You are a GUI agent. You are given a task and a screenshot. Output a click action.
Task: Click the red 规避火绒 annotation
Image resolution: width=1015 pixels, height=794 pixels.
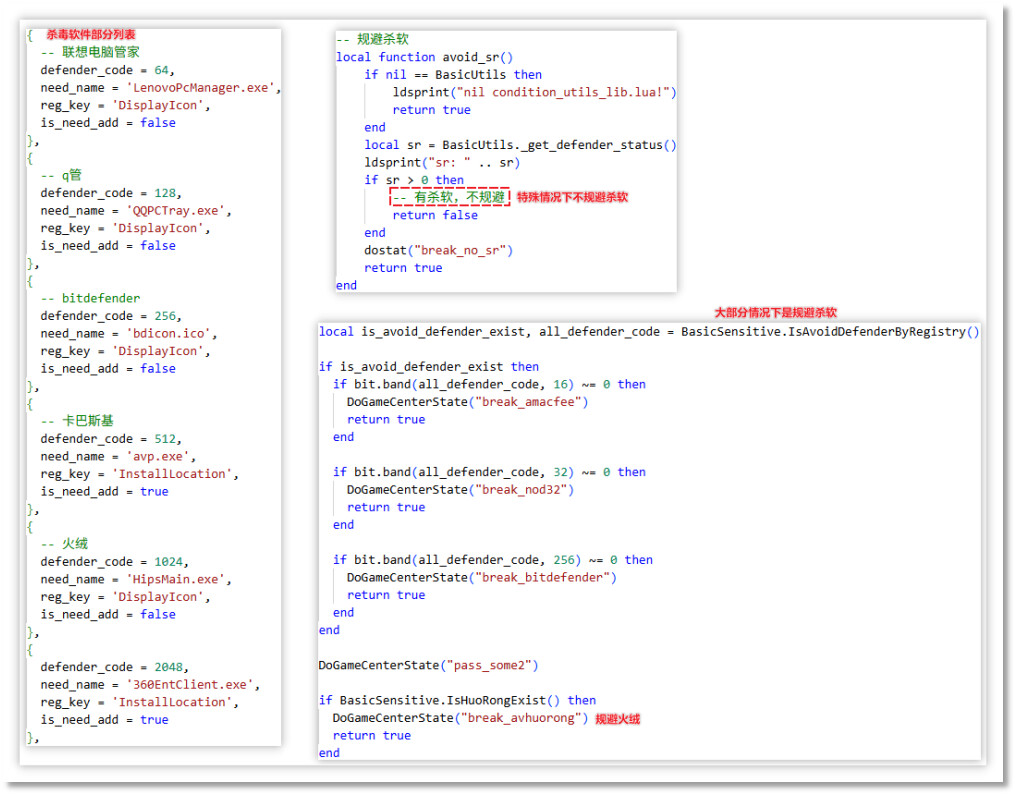[617, 719]
